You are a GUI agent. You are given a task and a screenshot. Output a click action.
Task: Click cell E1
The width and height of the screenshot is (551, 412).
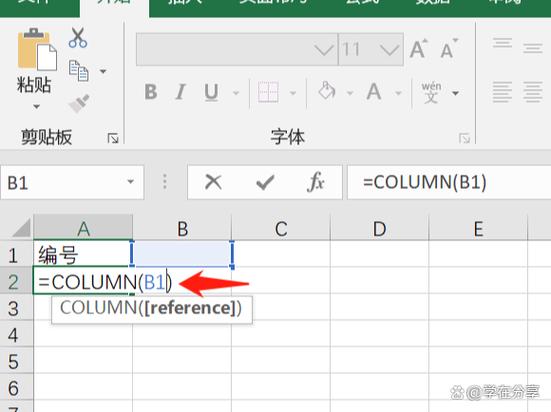478,254
